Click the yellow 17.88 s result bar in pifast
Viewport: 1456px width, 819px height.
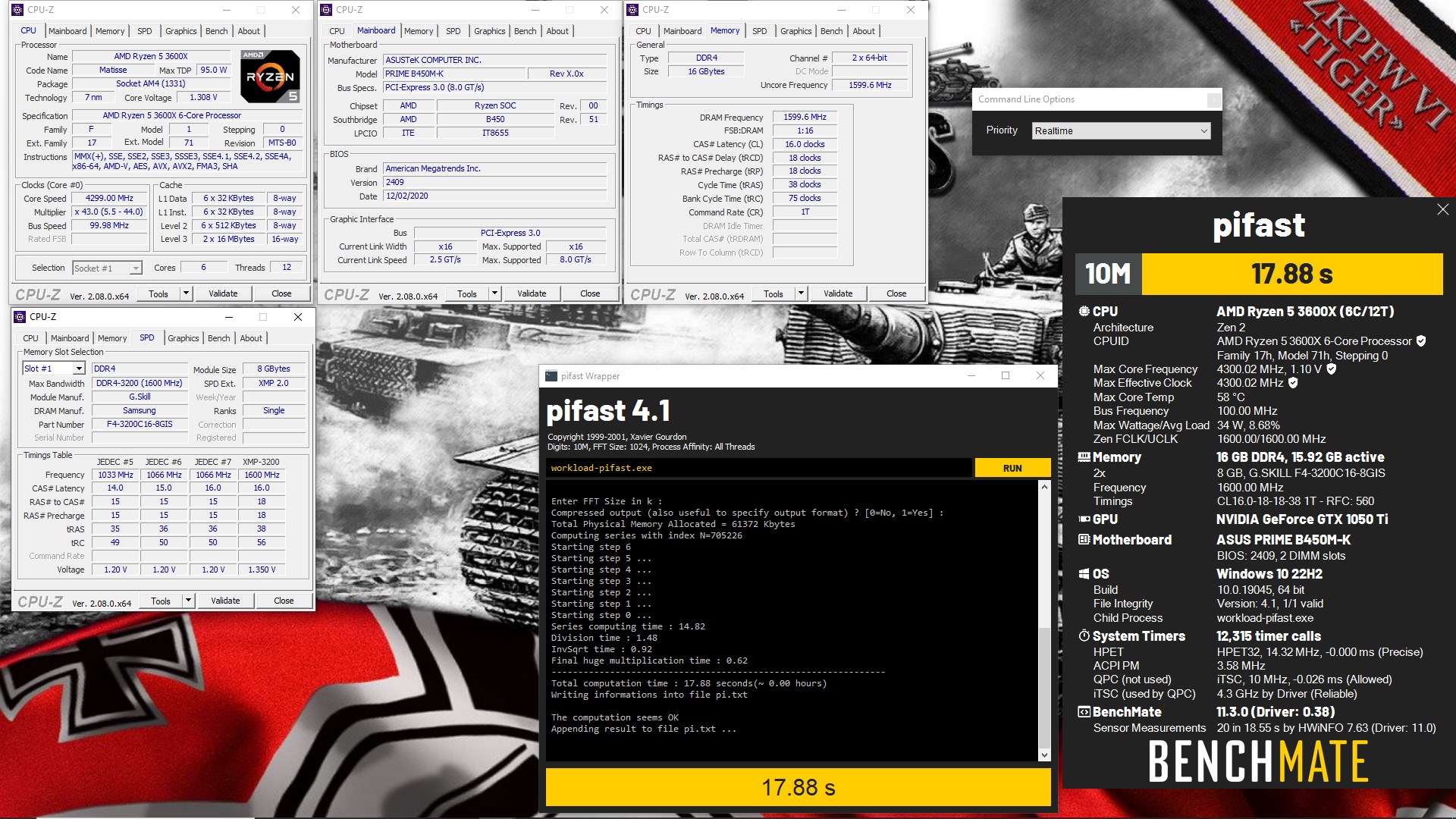click(x=799, y=788)
